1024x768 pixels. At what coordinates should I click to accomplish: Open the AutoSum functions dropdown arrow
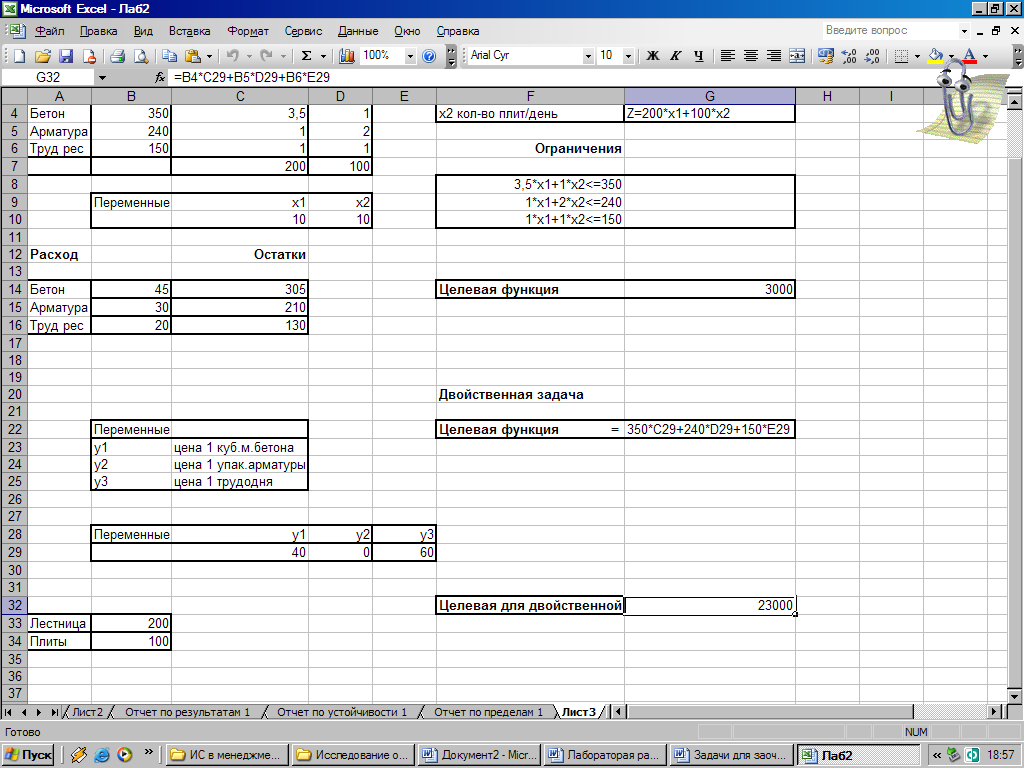click(323, 56)
